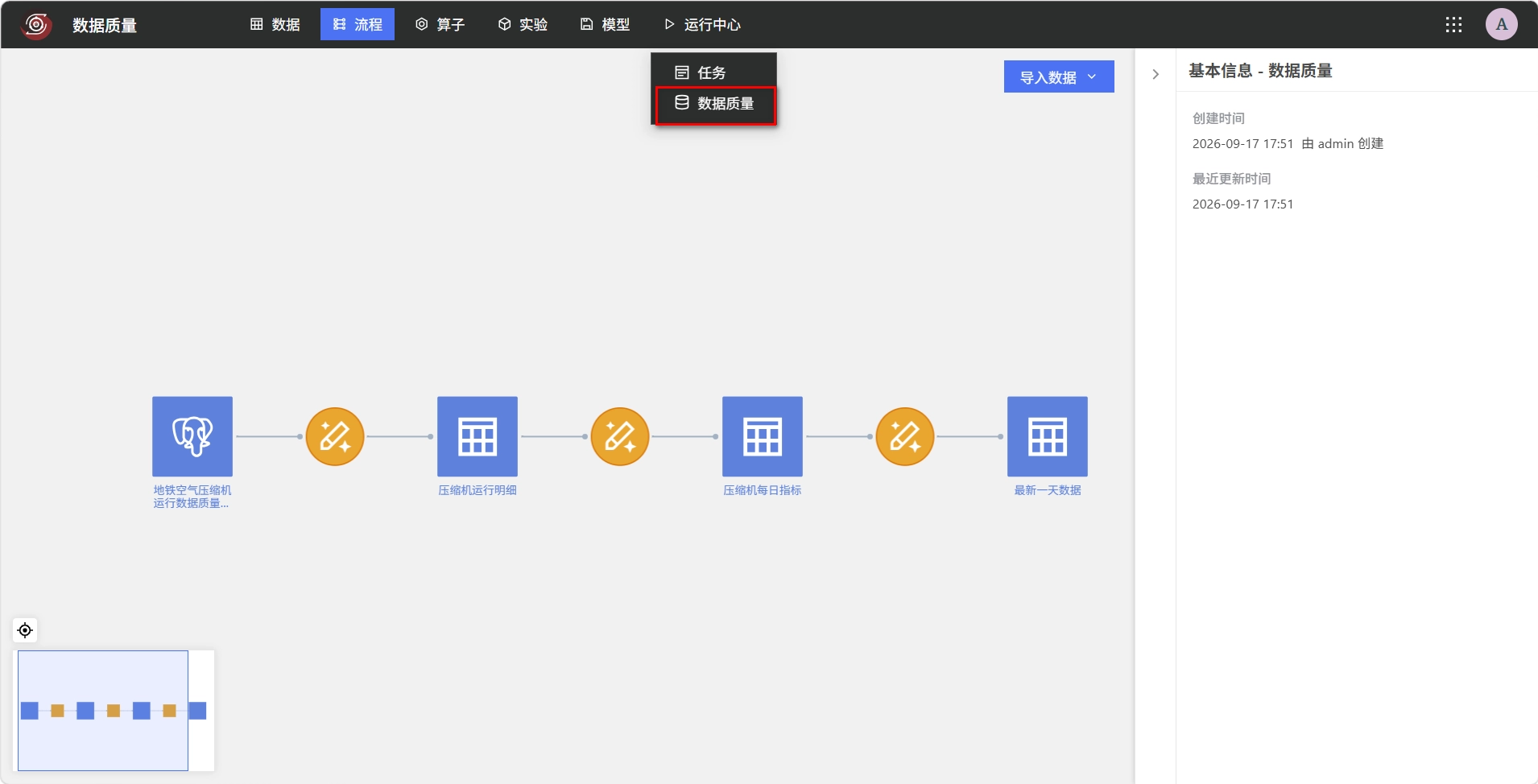Open the 数据 menu in the top bar

[275, 24]
